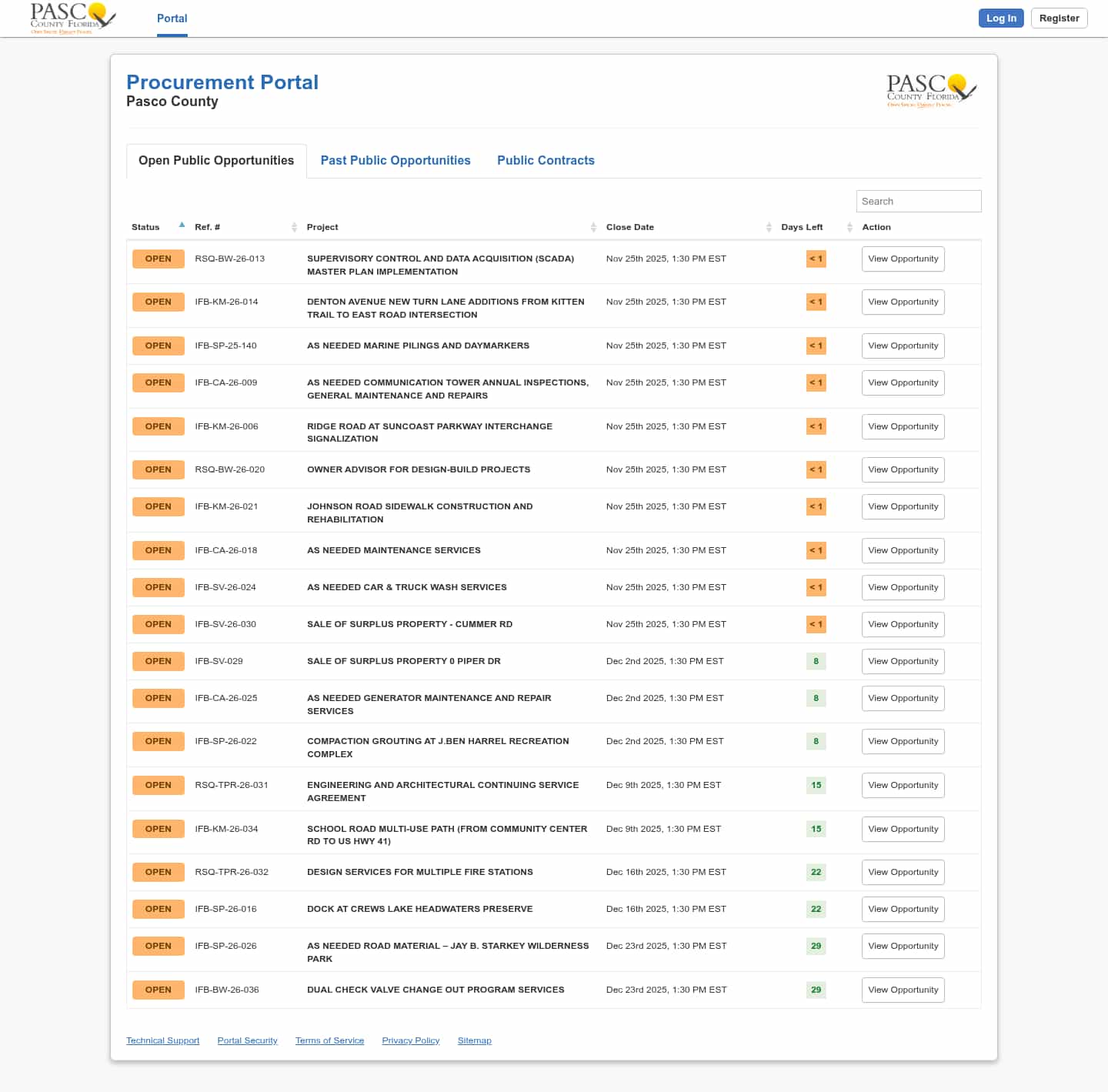
Task: View Opportunity for AS NEEDED MARINE PILINGS
Action: coord(903,346)
